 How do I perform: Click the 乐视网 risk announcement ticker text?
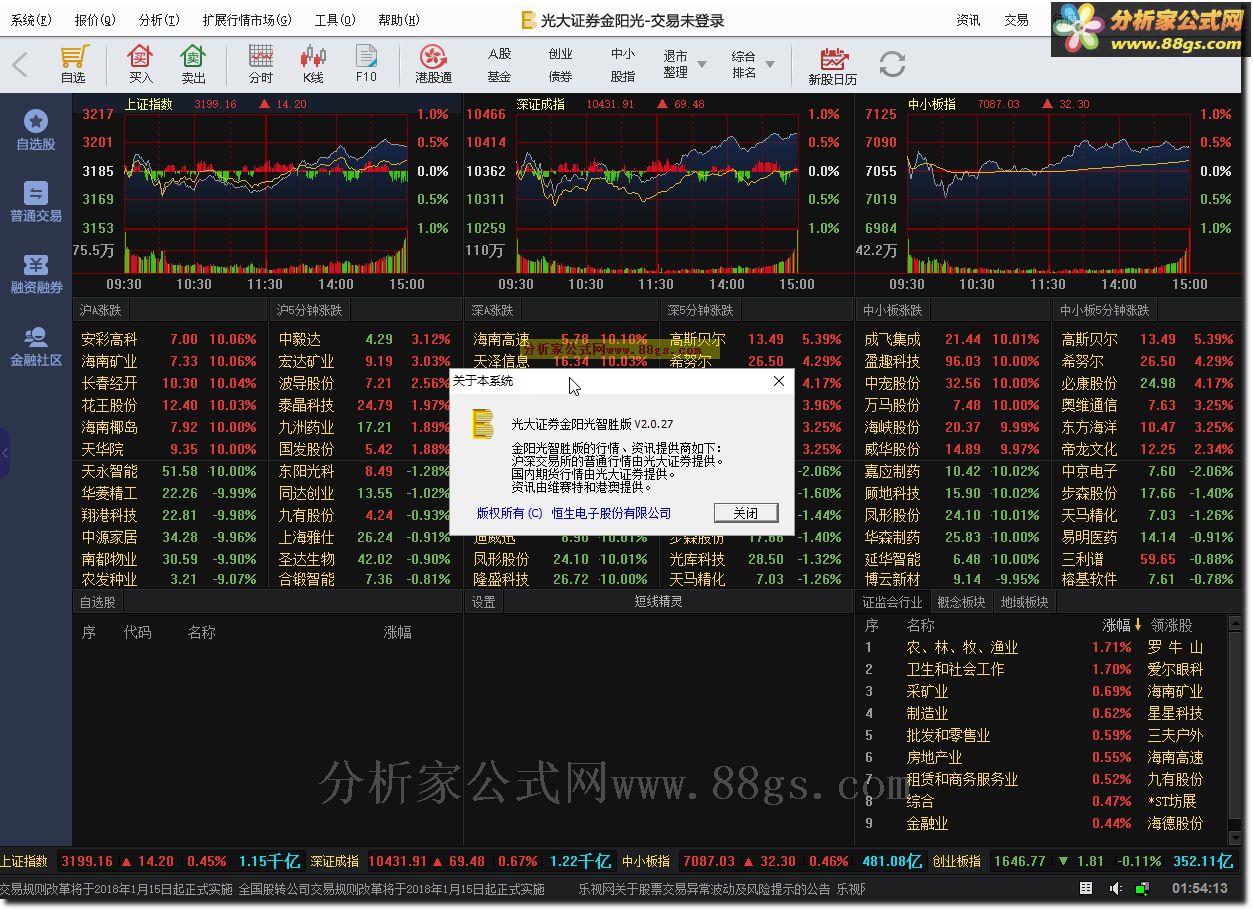703,888
